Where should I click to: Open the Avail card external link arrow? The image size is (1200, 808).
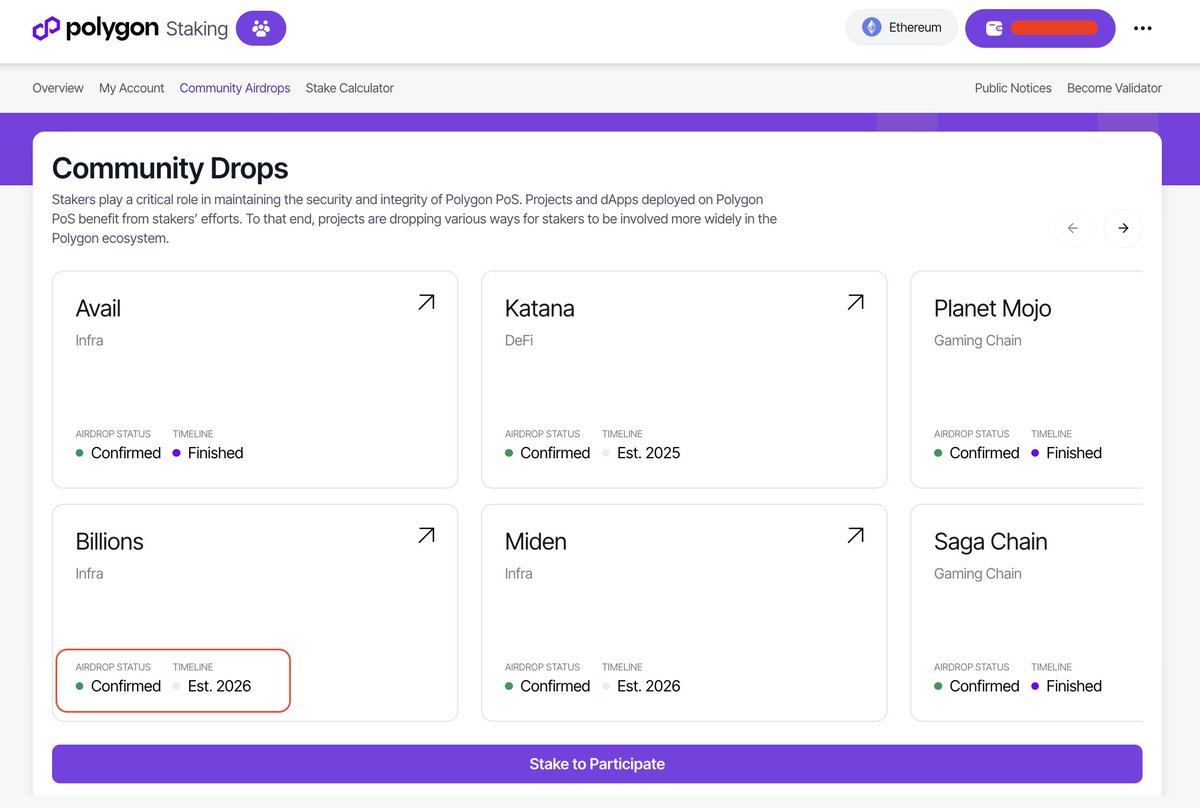(426, 302)
